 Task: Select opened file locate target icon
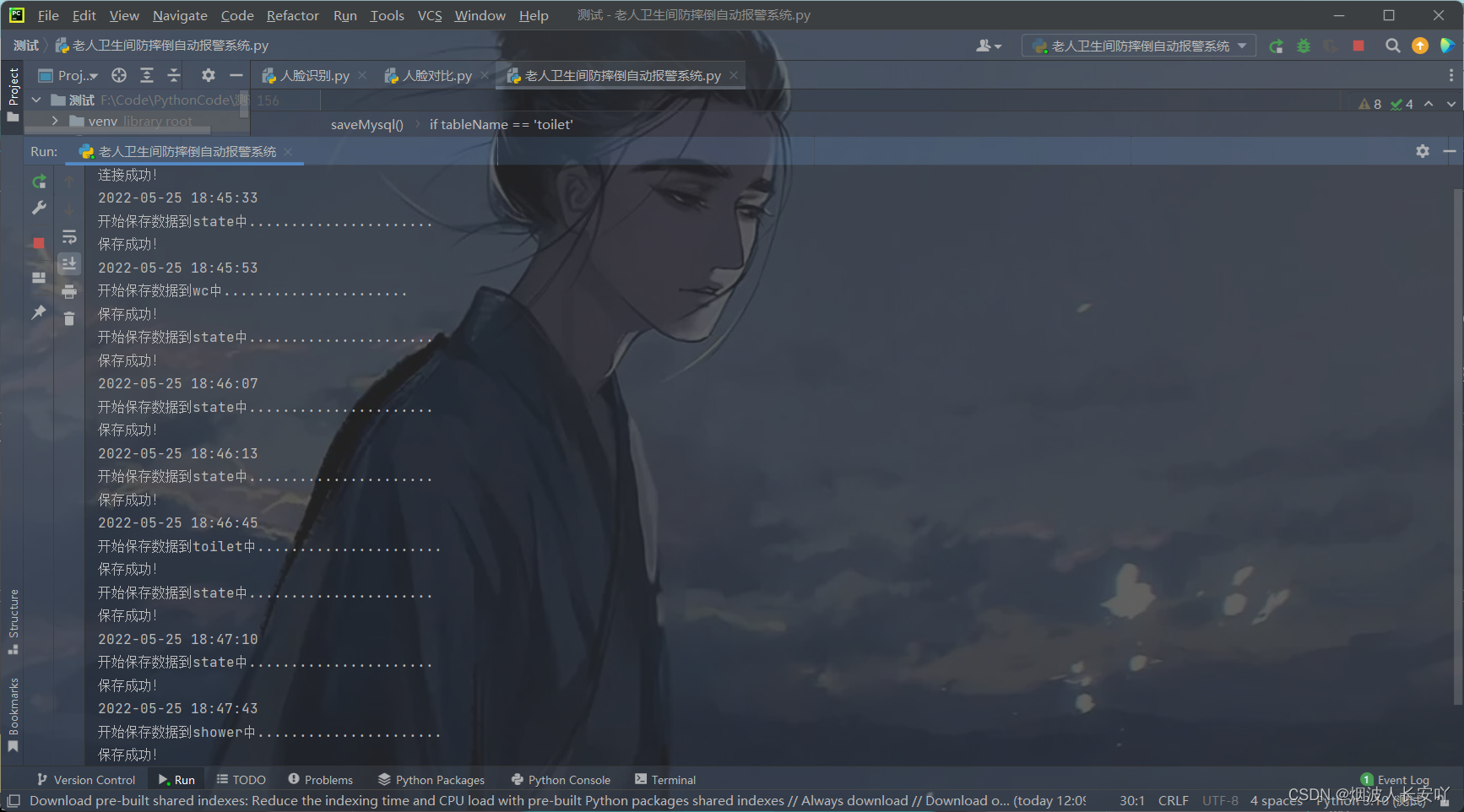click(119, 75)
